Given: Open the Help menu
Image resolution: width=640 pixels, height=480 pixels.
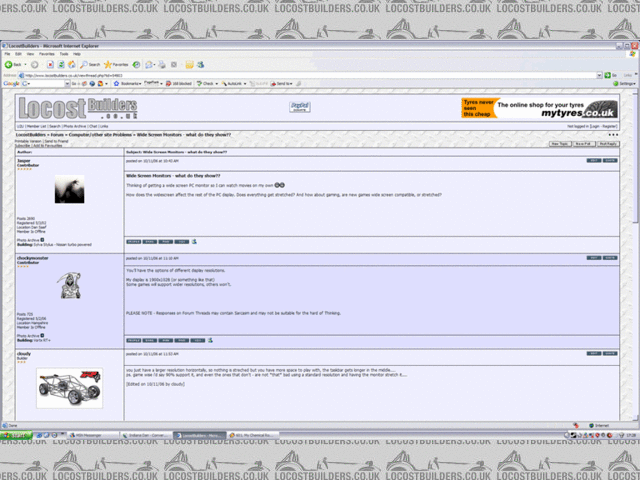Looking at the screenshot, I should 77,54.
